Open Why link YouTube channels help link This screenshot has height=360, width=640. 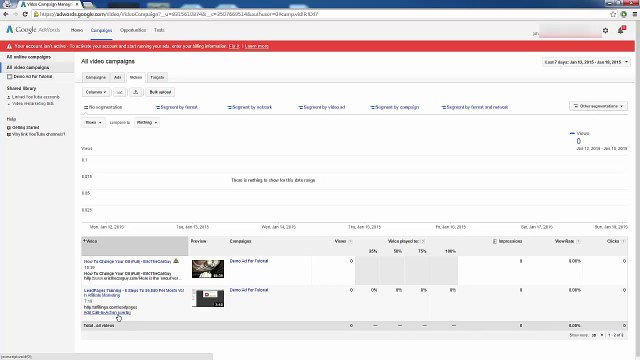(x=38, y=134)
